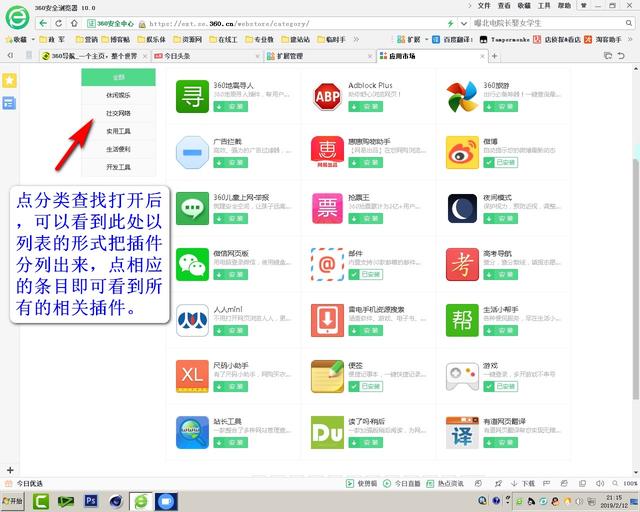Image resolution: width=640 pixels, height=512 pixels.
Task: Switch to the 扩展管理 tab
Action: (x=318, y=56)
